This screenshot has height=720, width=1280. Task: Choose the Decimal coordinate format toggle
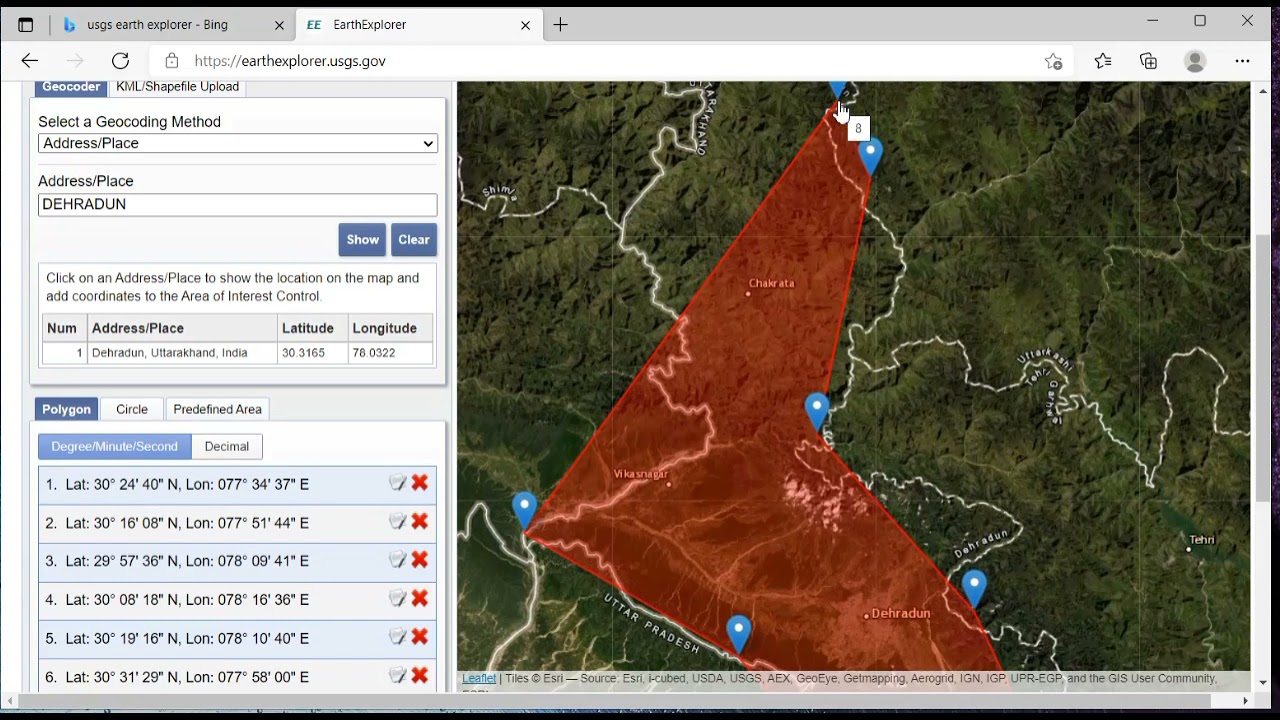tap(227, 446)
